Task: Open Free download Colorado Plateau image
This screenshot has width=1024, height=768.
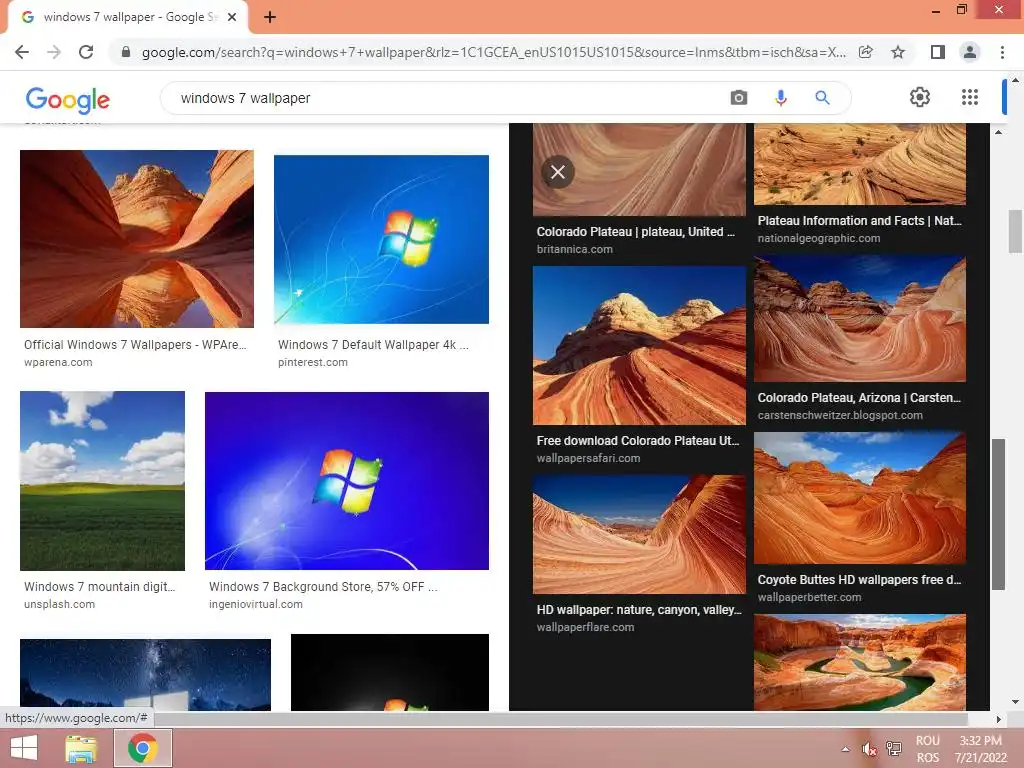Action: coord(639,345)
